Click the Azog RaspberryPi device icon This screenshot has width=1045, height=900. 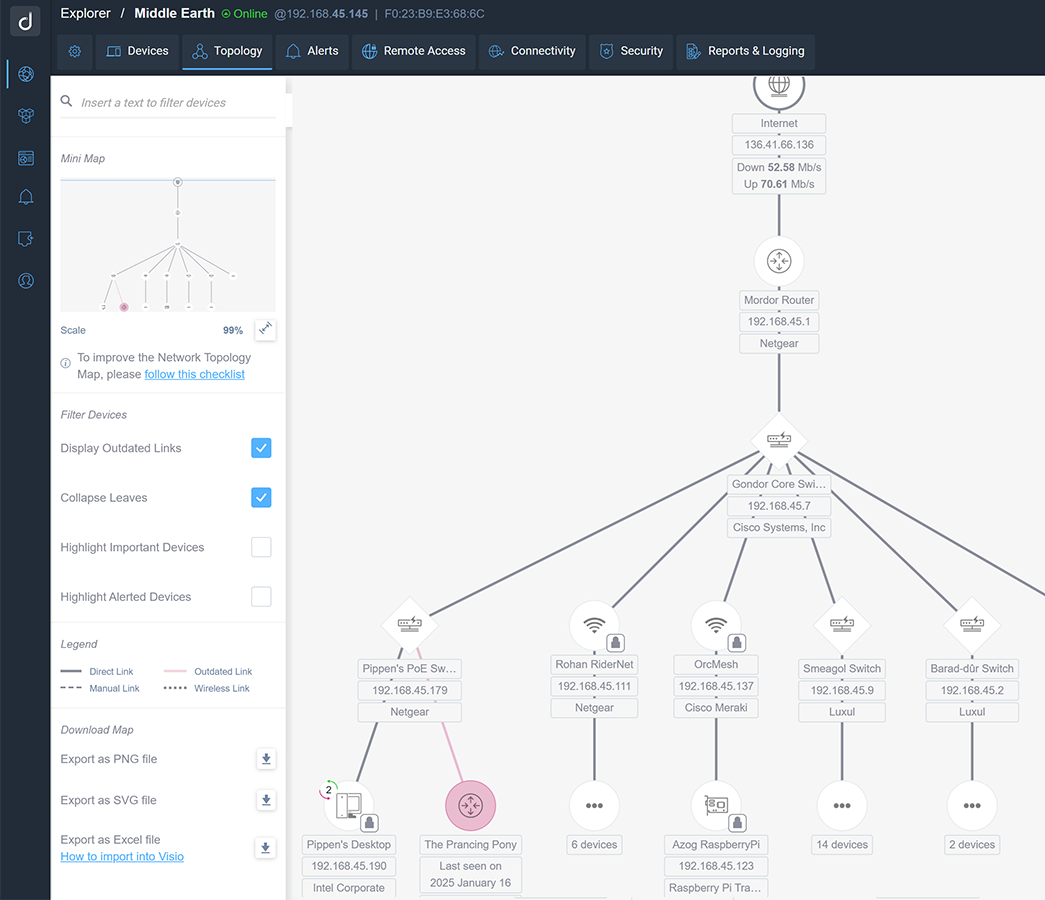point(716,806)
